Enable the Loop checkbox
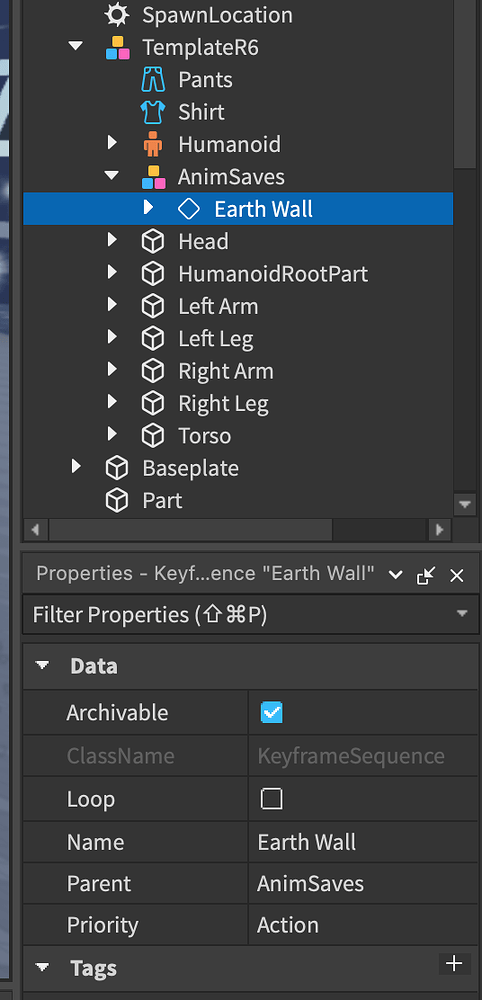Image resolution: width=482 pixels, height=1000 pixels. 272,798
